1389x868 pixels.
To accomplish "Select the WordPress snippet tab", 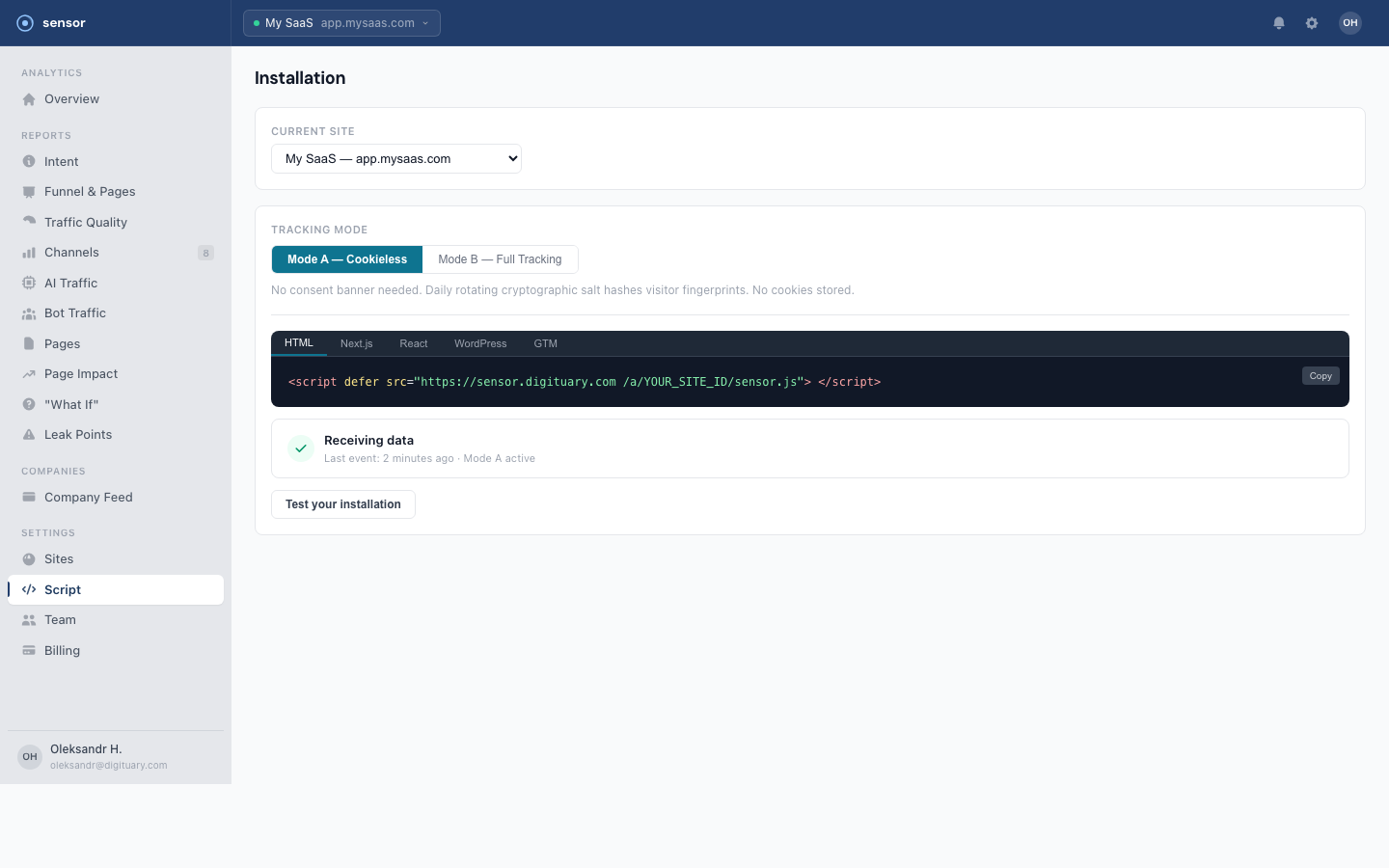I will pos(480,343).
